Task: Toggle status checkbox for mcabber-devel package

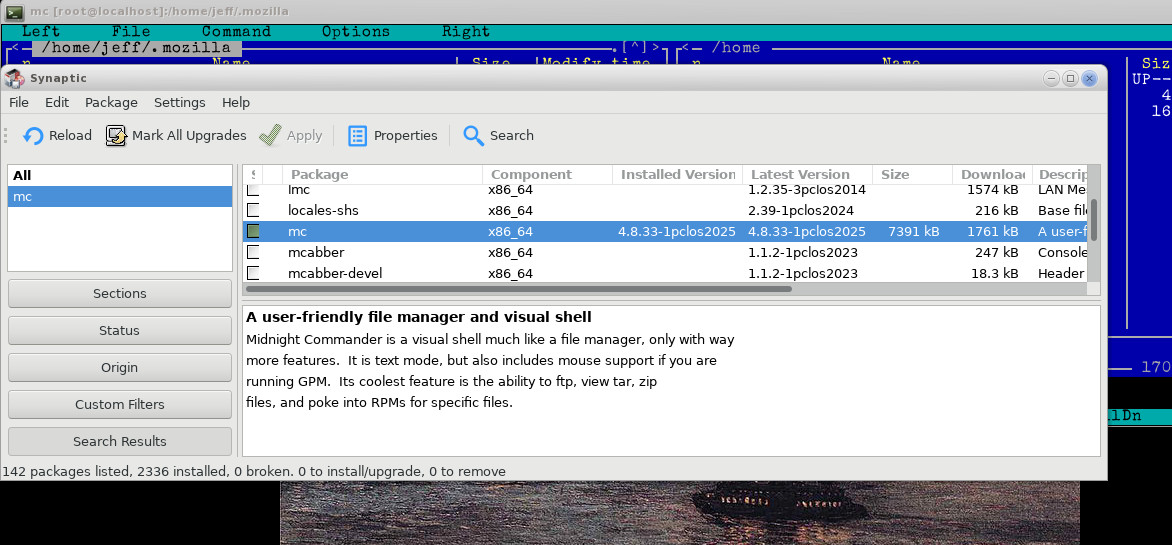Action: 253,273
